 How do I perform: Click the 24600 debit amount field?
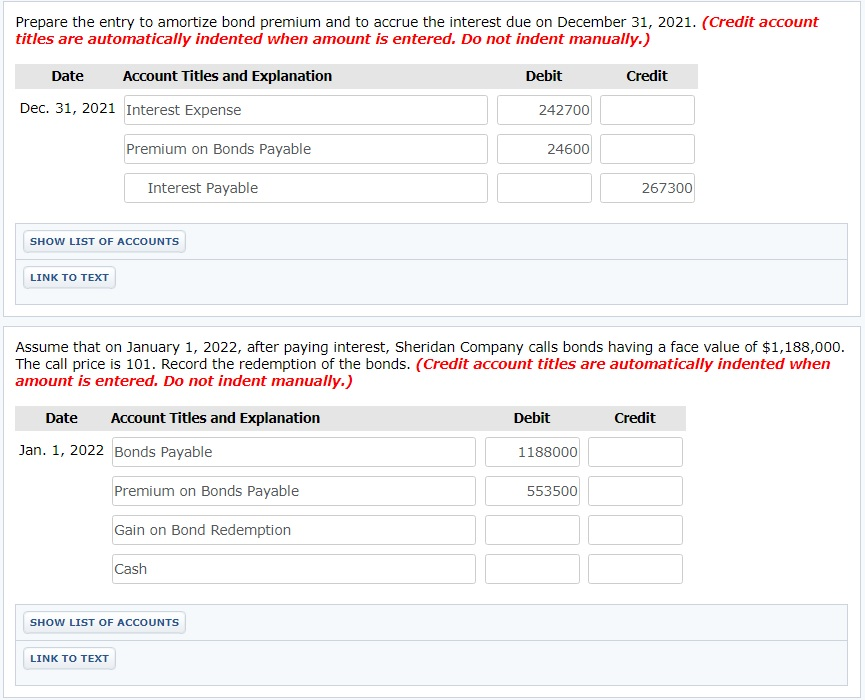544,149
